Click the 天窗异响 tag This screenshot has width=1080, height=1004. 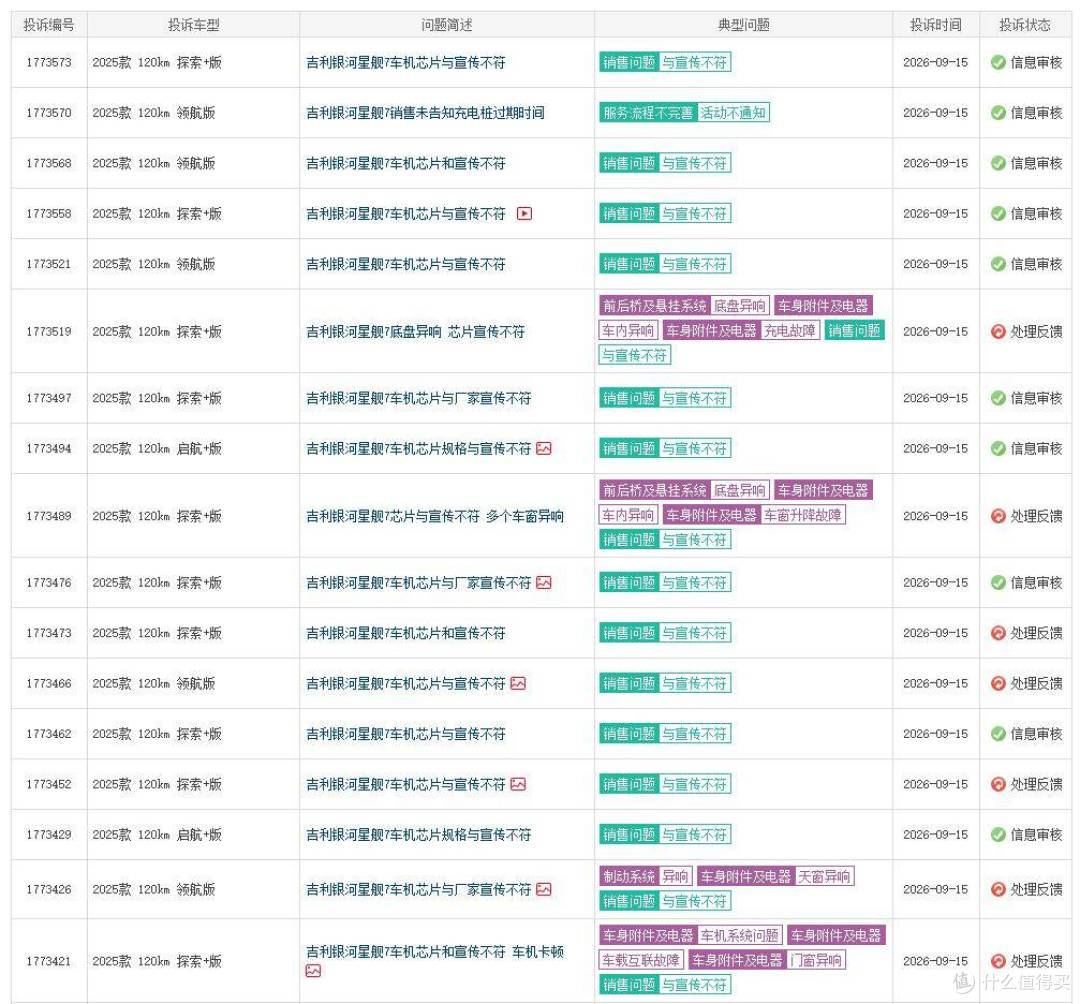[824, 876]
